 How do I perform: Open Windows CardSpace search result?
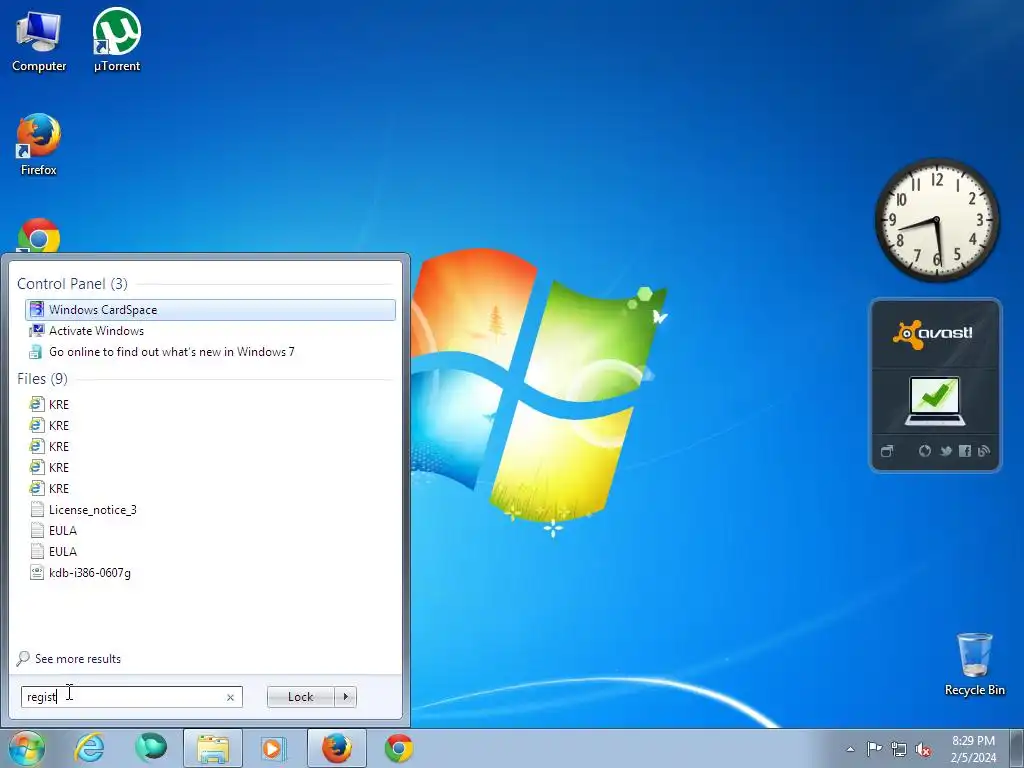click(x=210, y=310)
